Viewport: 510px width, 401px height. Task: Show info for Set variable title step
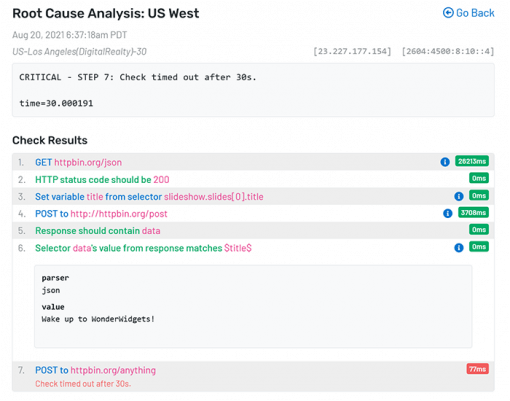(x=459, y=196)
